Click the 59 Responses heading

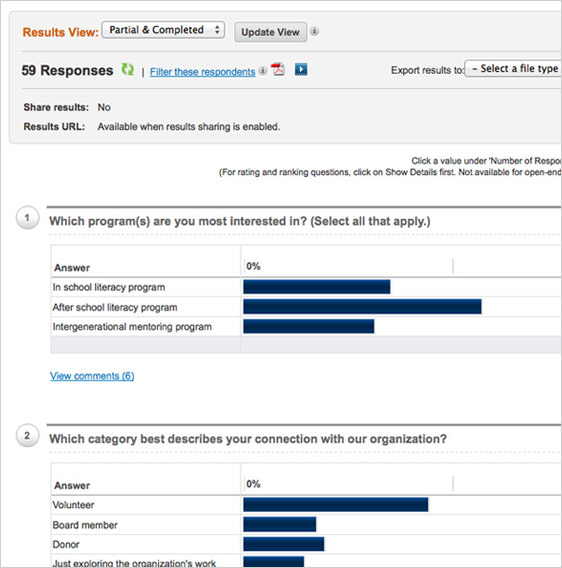point(67,70)
